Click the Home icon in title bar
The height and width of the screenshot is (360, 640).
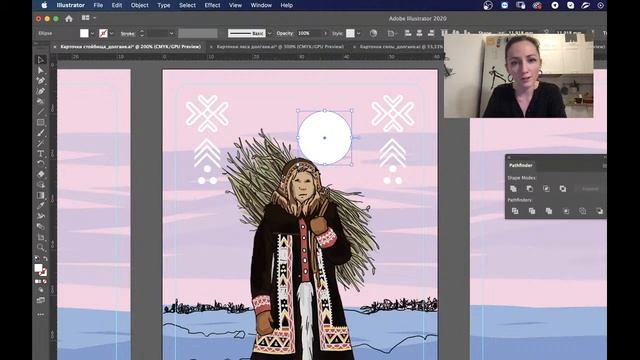[x=69, y=18]
